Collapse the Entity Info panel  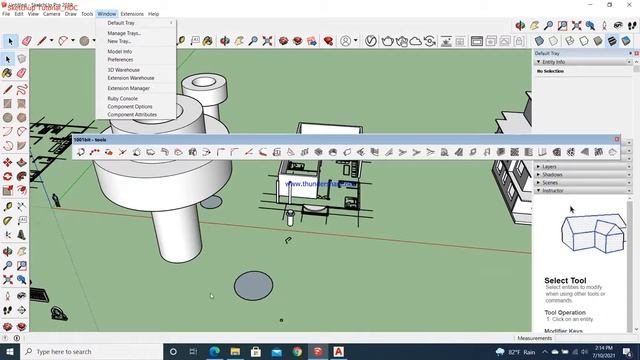(x=539, y=62)
